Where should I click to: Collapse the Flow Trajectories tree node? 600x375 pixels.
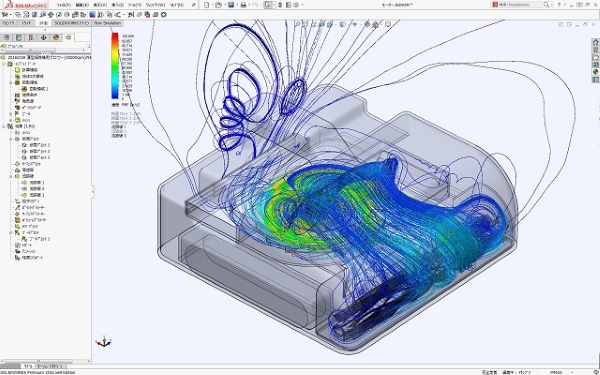(11, 176)
